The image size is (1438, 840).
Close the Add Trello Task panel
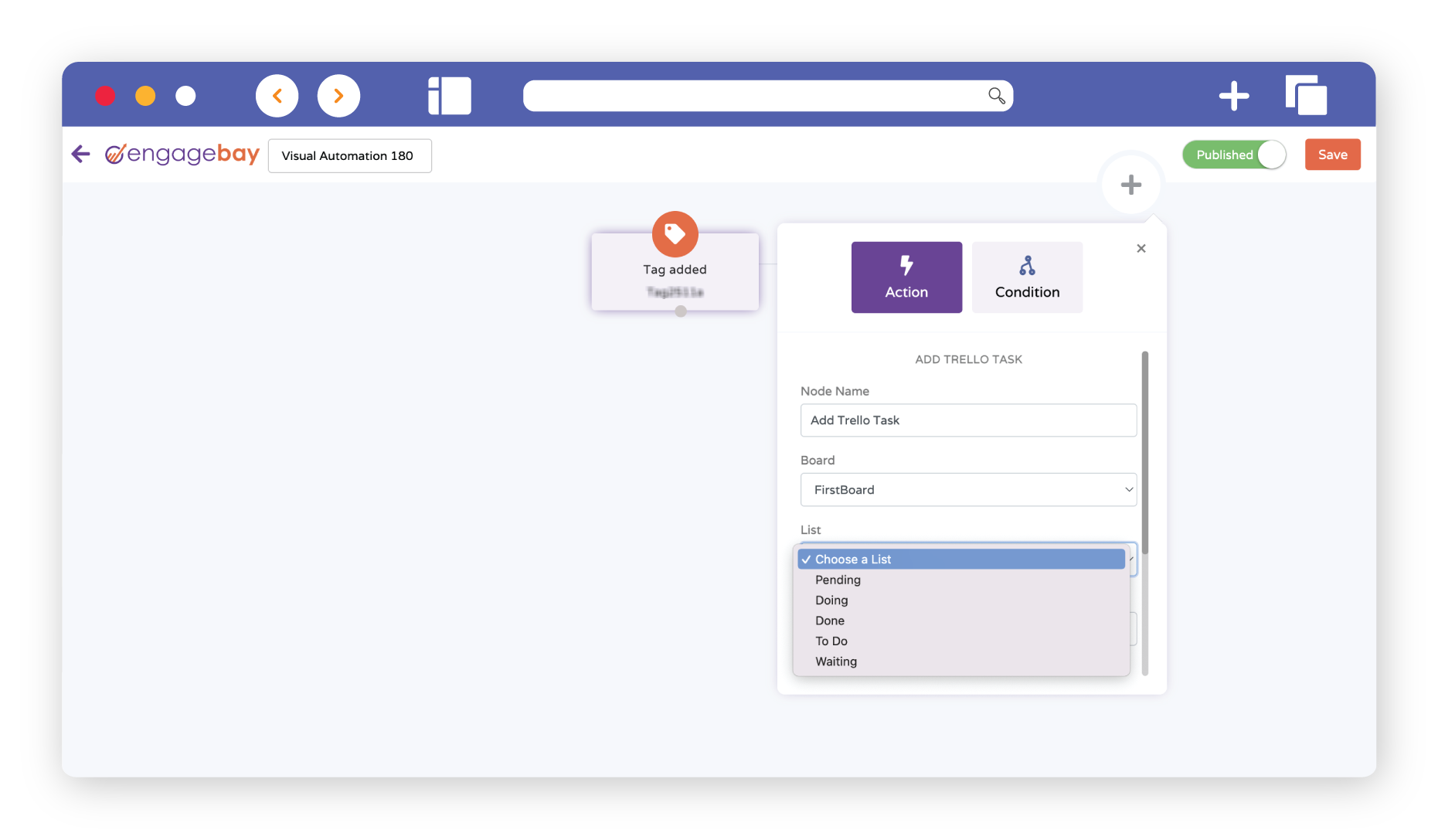(x=1141, y=248)
